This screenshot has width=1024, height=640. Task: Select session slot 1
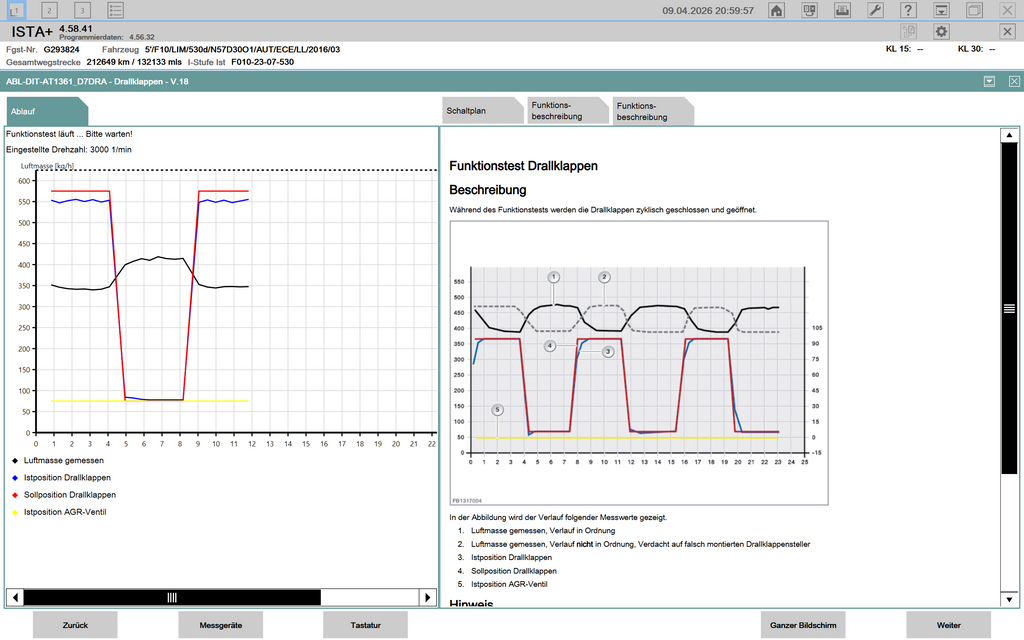point(17,10)
